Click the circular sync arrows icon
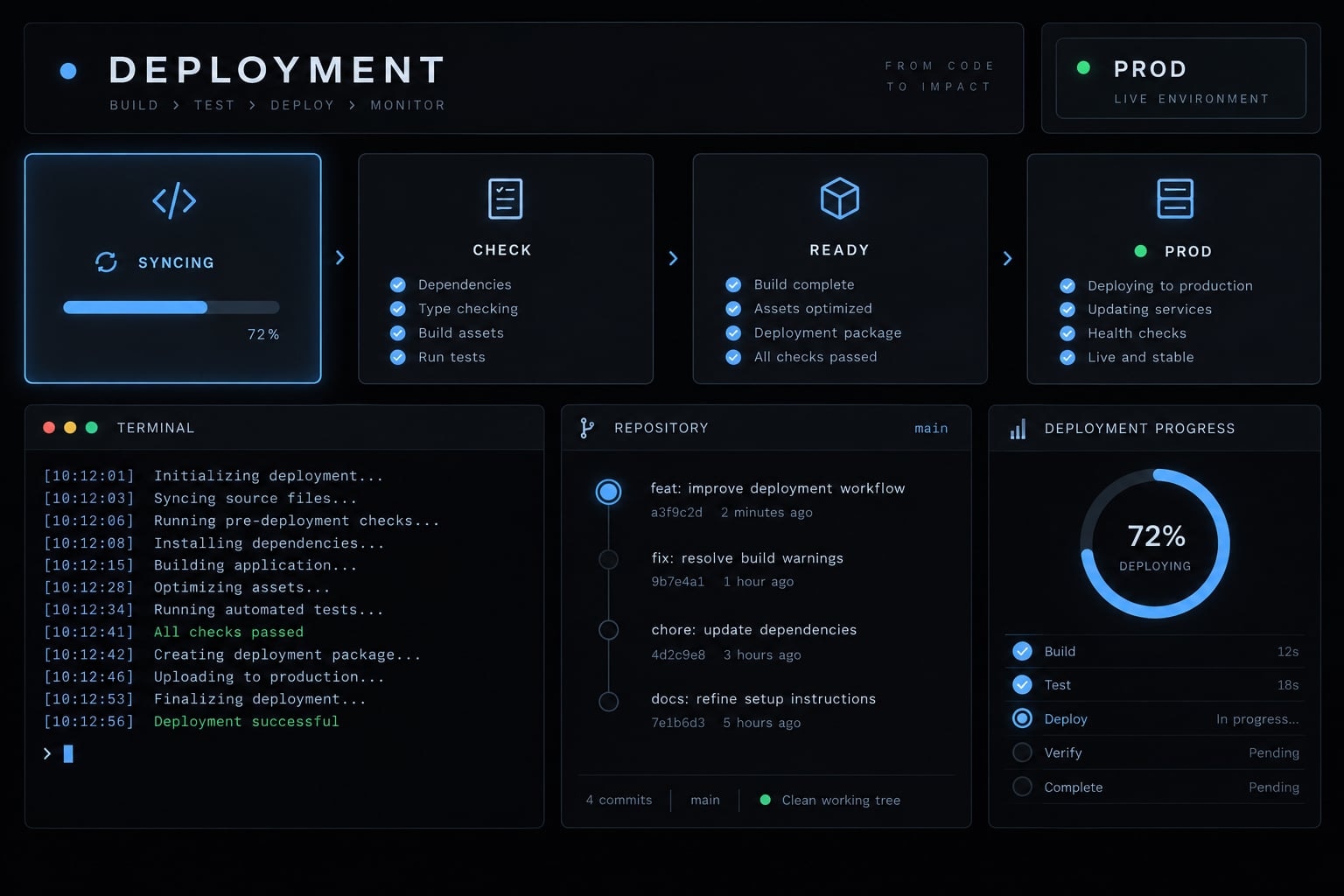This screenshot has width=1344, height=896. (106, 262)
